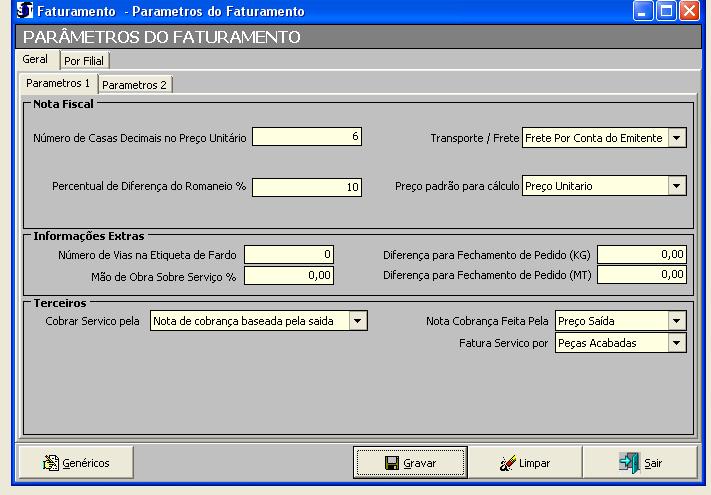Screen dimensions: 711x495
Task: Click the Sair exit door icon
Action: (x=629, y=463)
